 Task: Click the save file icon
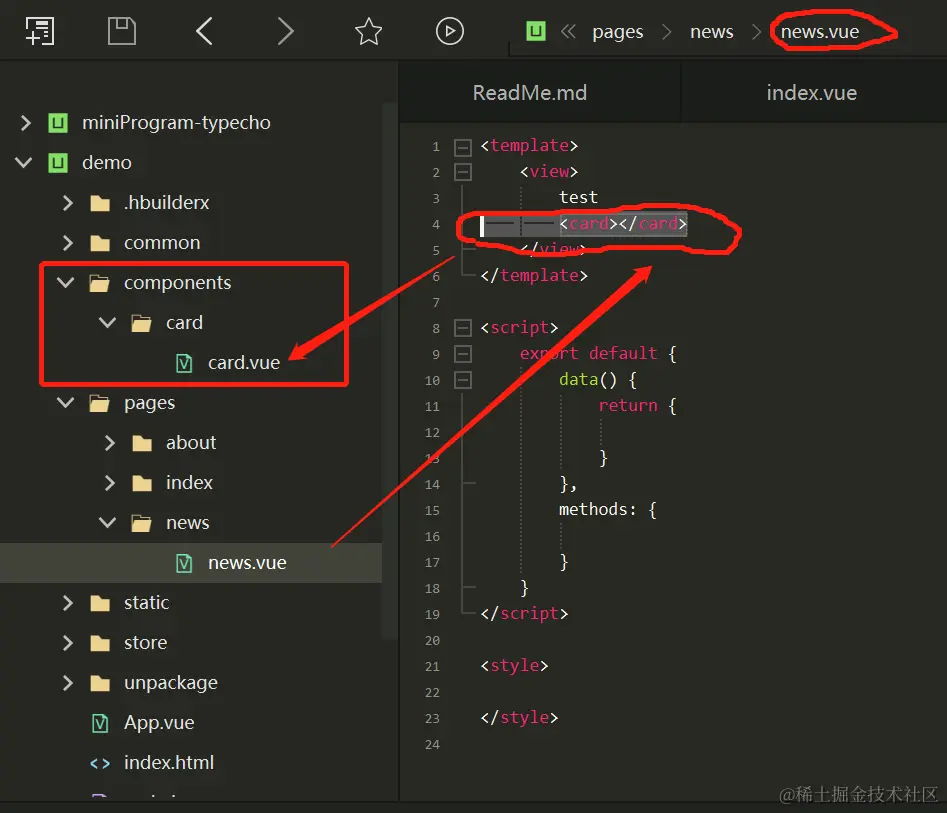click(121, 31)
